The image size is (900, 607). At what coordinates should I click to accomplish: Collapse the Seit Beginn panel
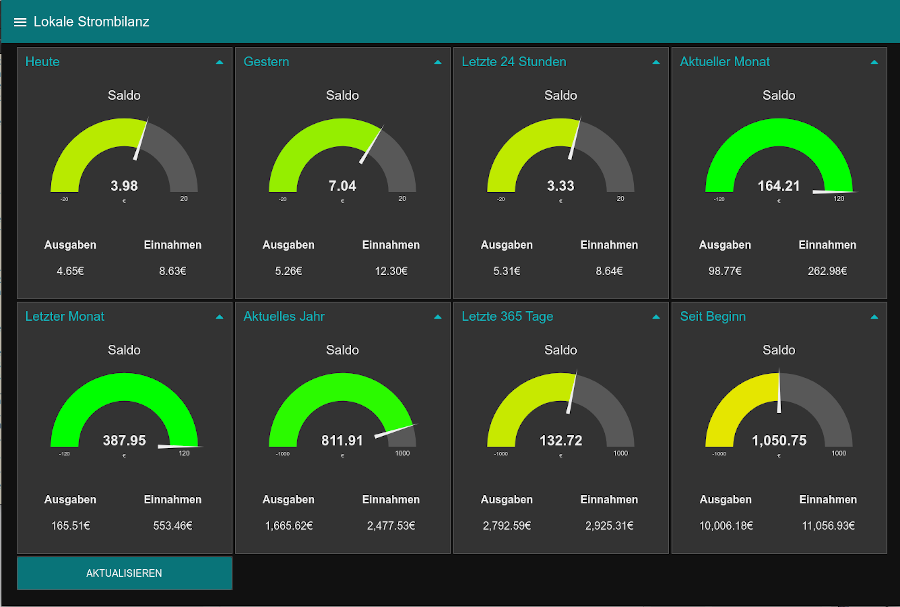[x=874, y=317]
